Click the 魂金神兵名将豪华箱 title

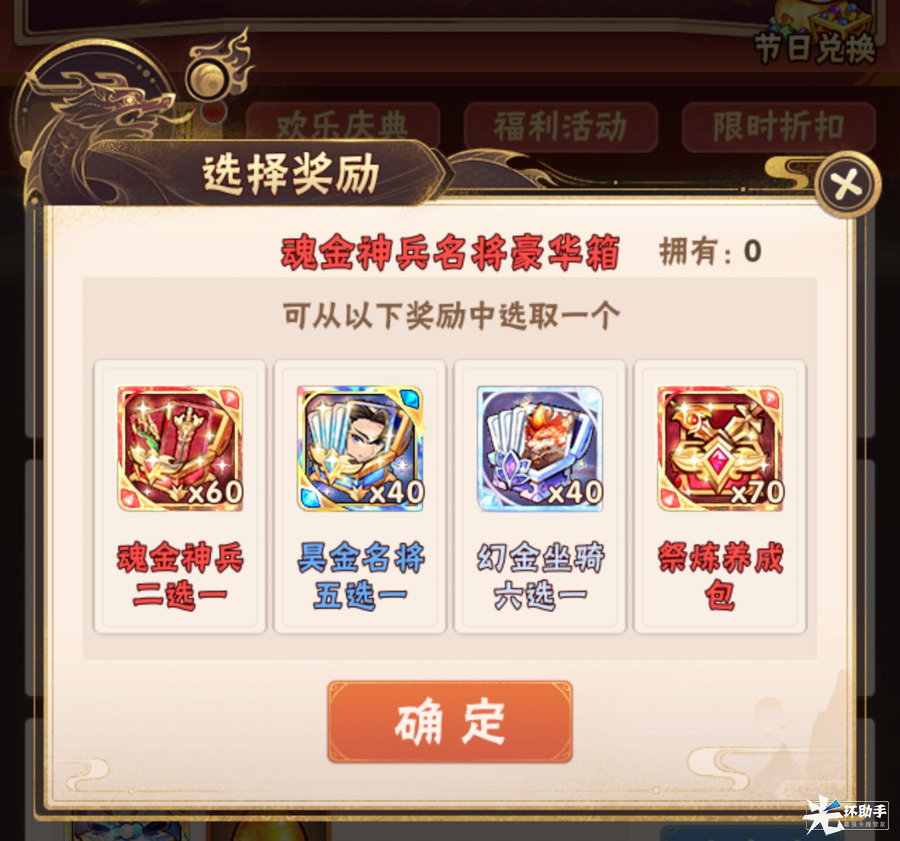click(x=450, y=252)
